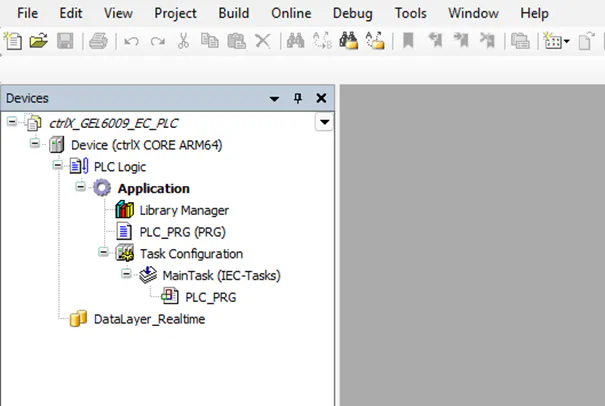Click the Delete X toolbar icon
Image resolution: width=605 pixels, height=406 pixels.
tap(262, 41)
